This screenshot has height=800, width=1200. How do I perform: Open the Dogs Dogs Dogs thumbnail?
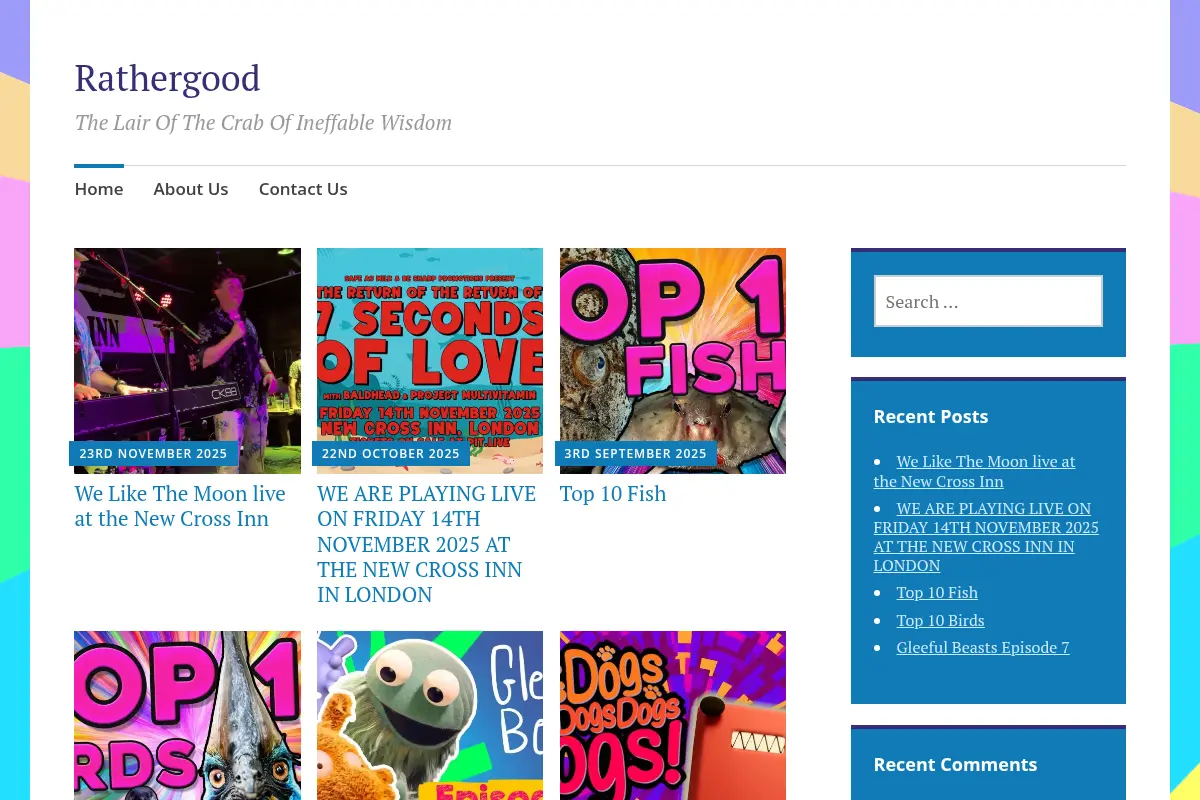coord(673,715)
